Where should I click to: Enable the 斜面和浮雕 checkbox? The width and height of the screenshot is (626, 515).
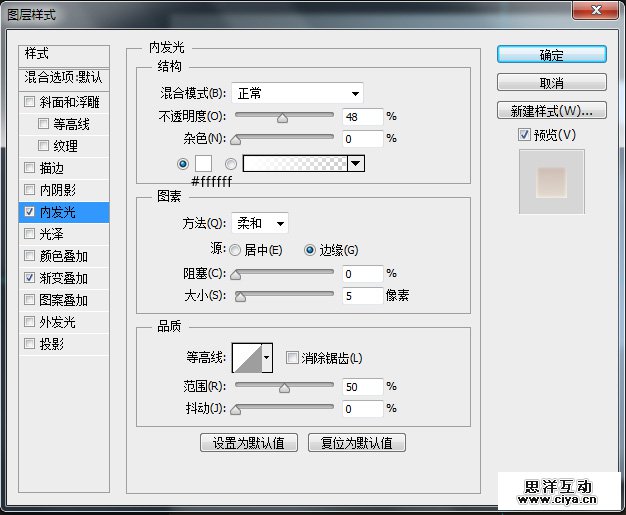[x=30, y=101]
